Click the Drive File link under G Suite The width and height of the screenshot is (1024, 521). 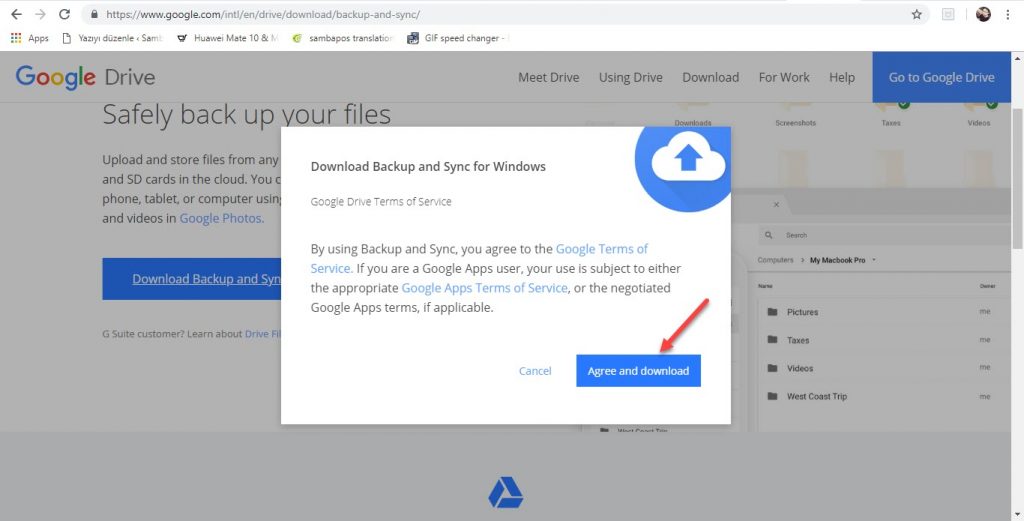(263, 334)
